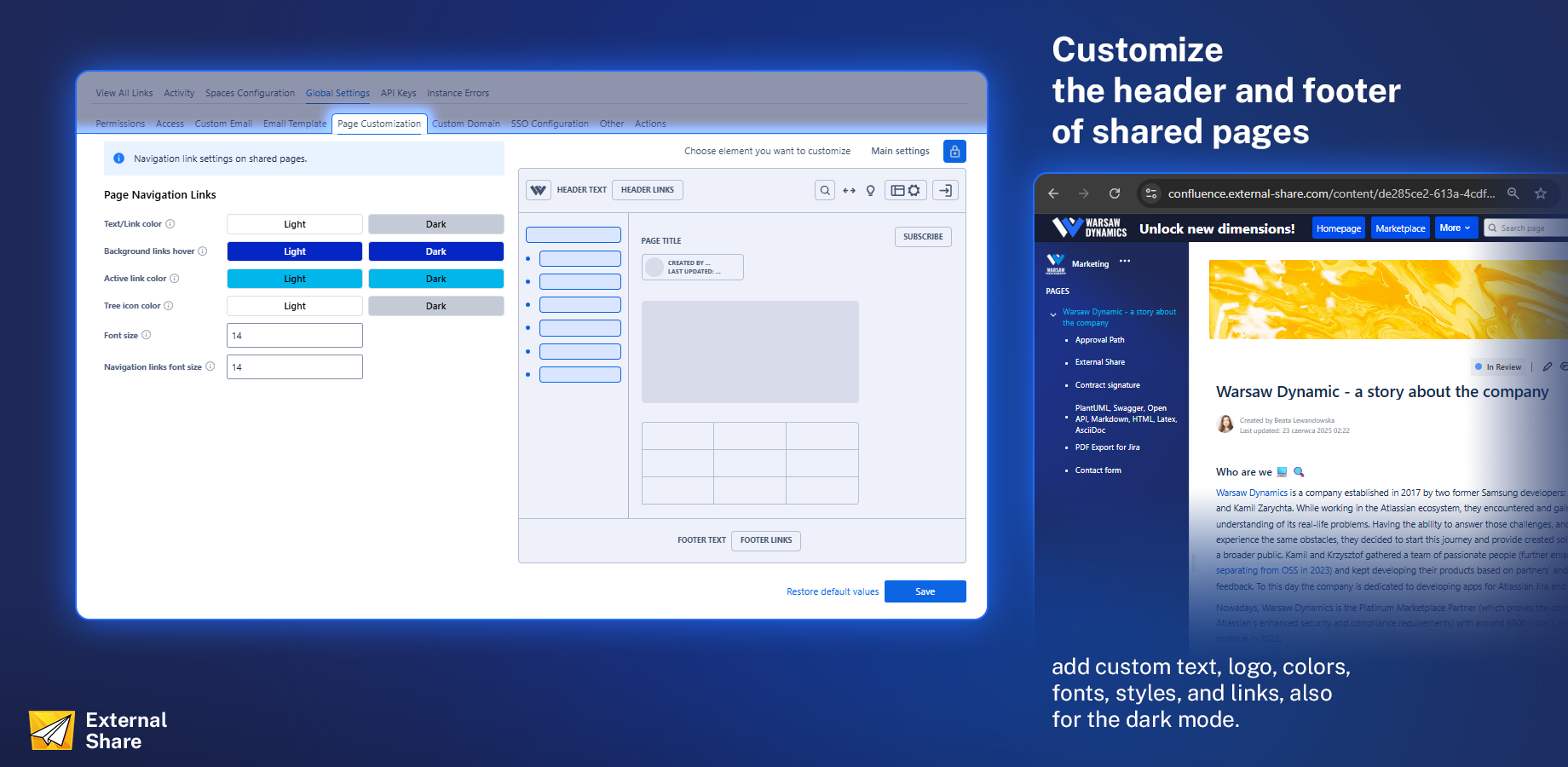
Task: Open site information icon in address bar
Action: point(1151,193)
